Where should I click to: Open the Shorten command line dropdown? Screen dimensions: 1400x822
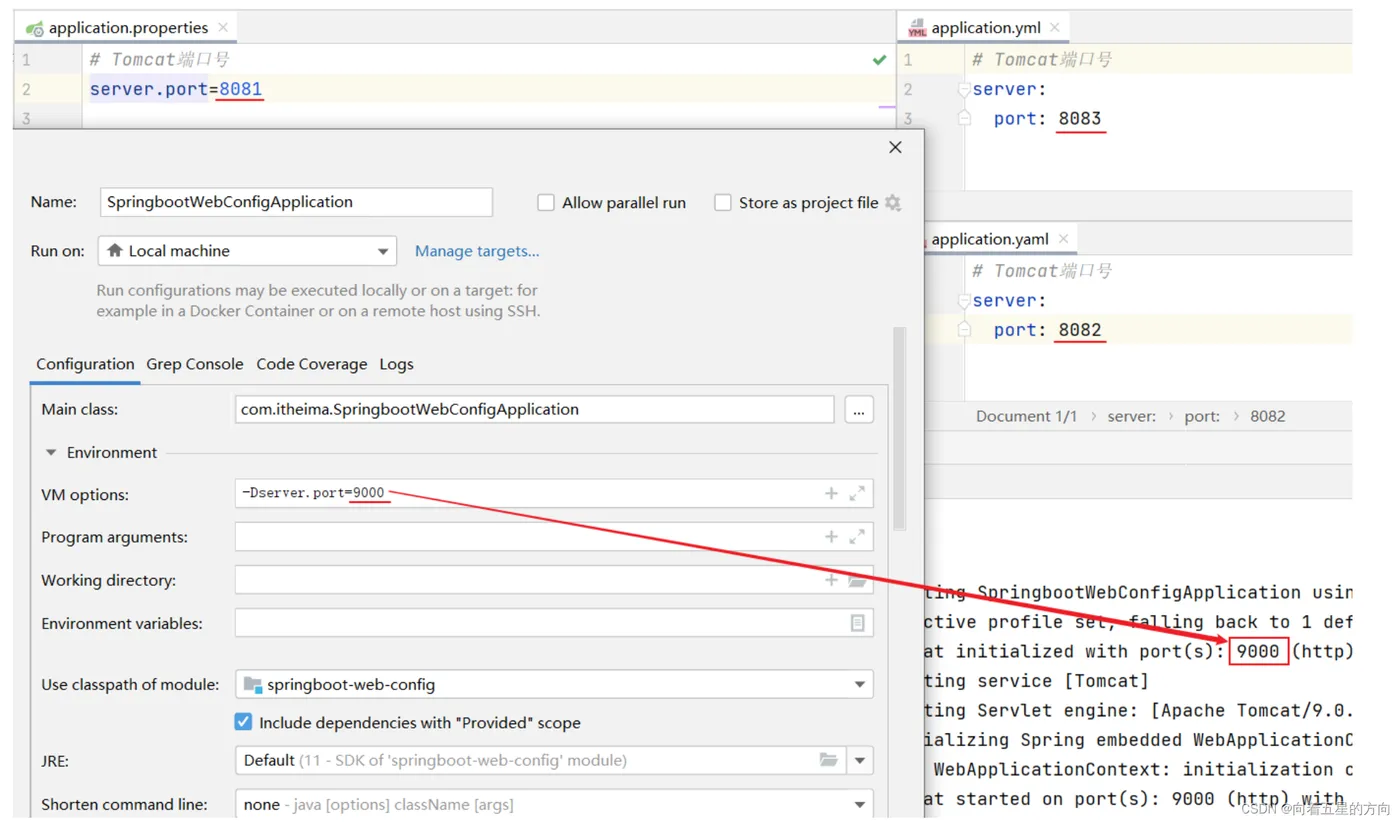[x=554, y=804]
